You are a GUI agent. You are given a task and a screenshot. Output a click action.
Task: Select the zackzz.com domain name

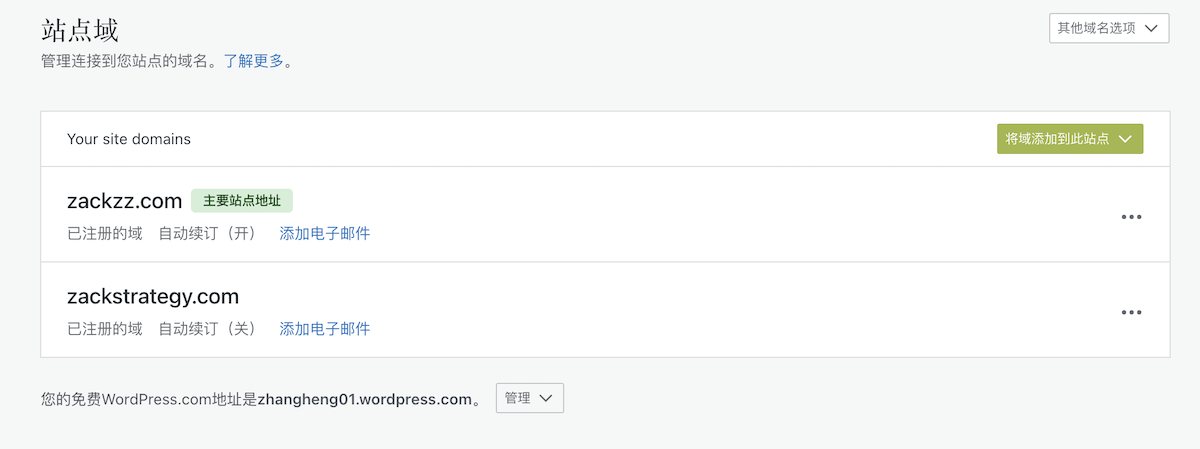124,201
